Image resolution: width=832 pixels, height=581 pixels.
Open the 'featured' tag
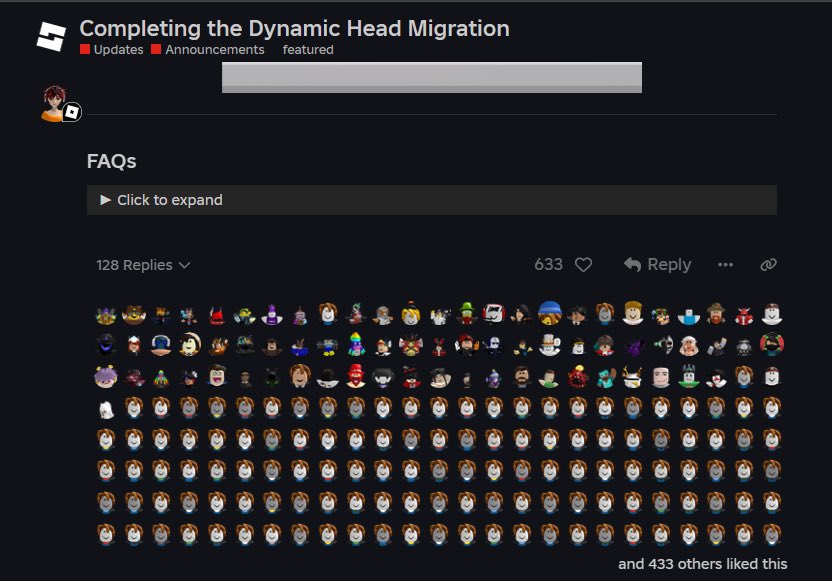tap(308, 49)
